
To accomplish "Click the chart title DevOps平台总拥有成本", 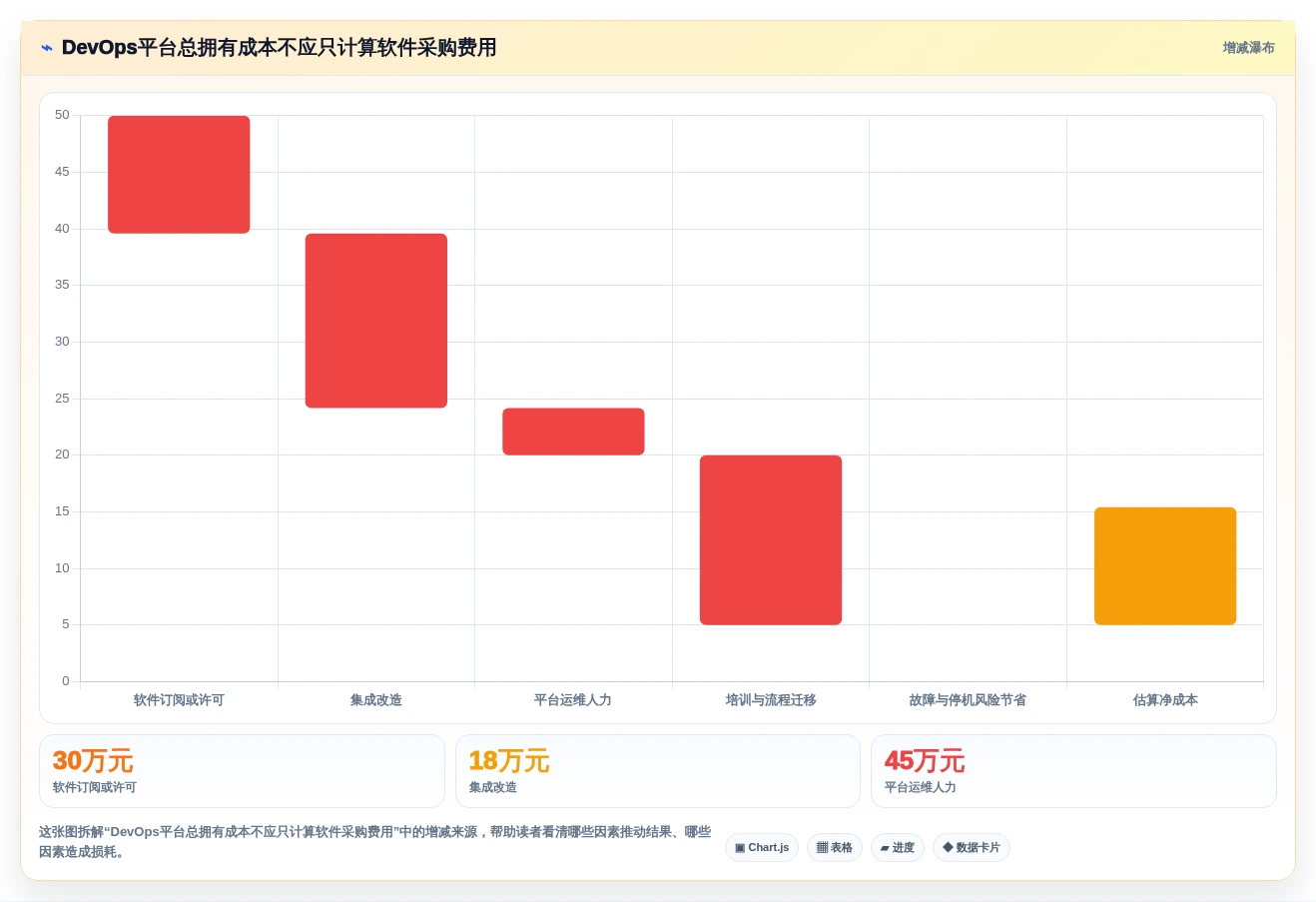I will coord(280,48).
